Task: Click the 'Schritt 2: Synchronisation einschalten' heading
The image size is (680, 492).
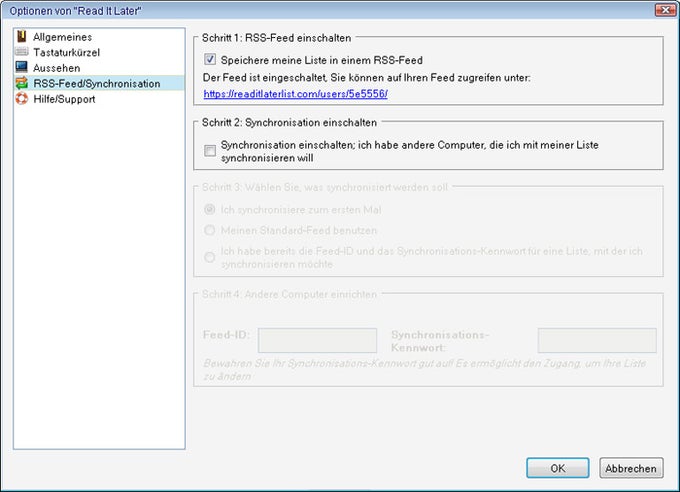Action: coord(289,122)
